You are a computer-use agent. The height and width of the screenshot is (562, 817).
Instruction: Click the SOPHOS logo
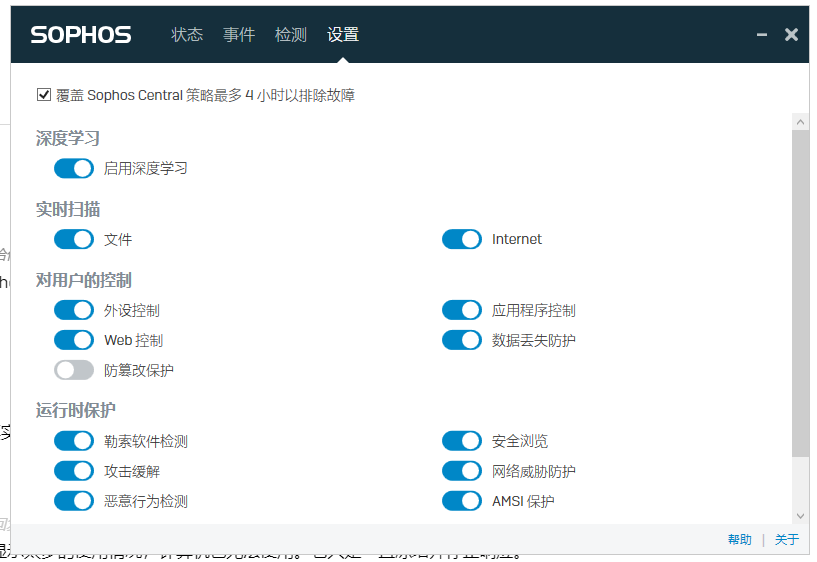click(x=81, y=35)
